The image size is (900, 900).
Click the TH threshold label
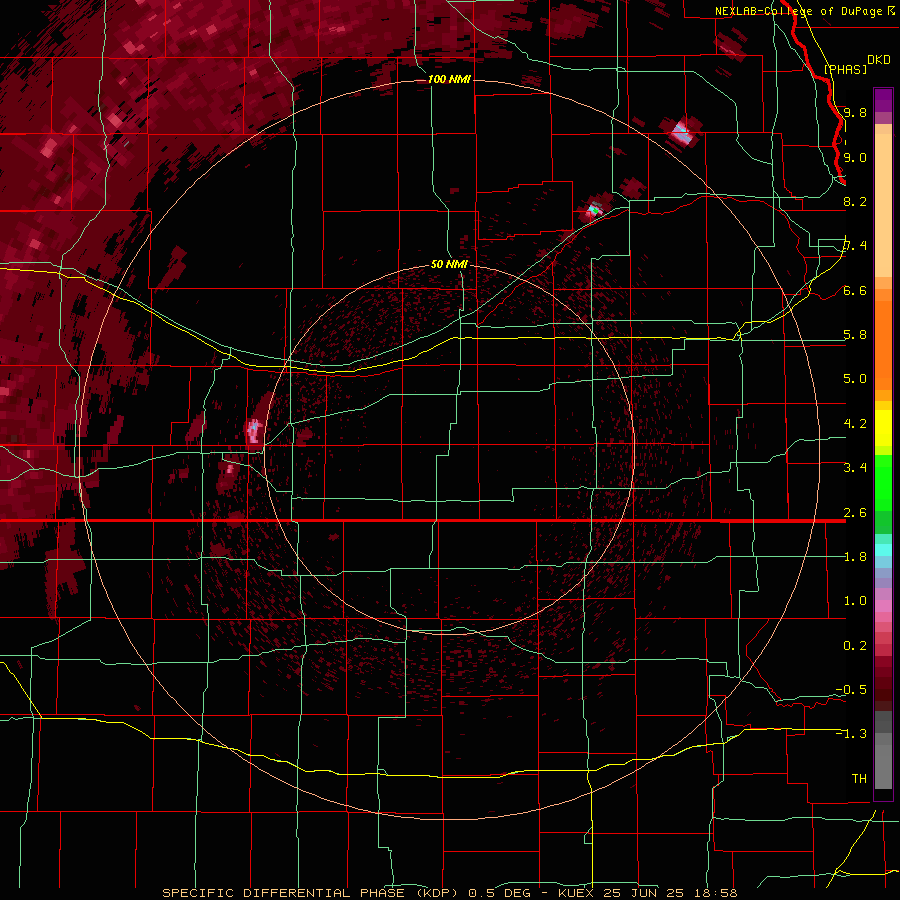pyautogui.click(x=859, y=779)
